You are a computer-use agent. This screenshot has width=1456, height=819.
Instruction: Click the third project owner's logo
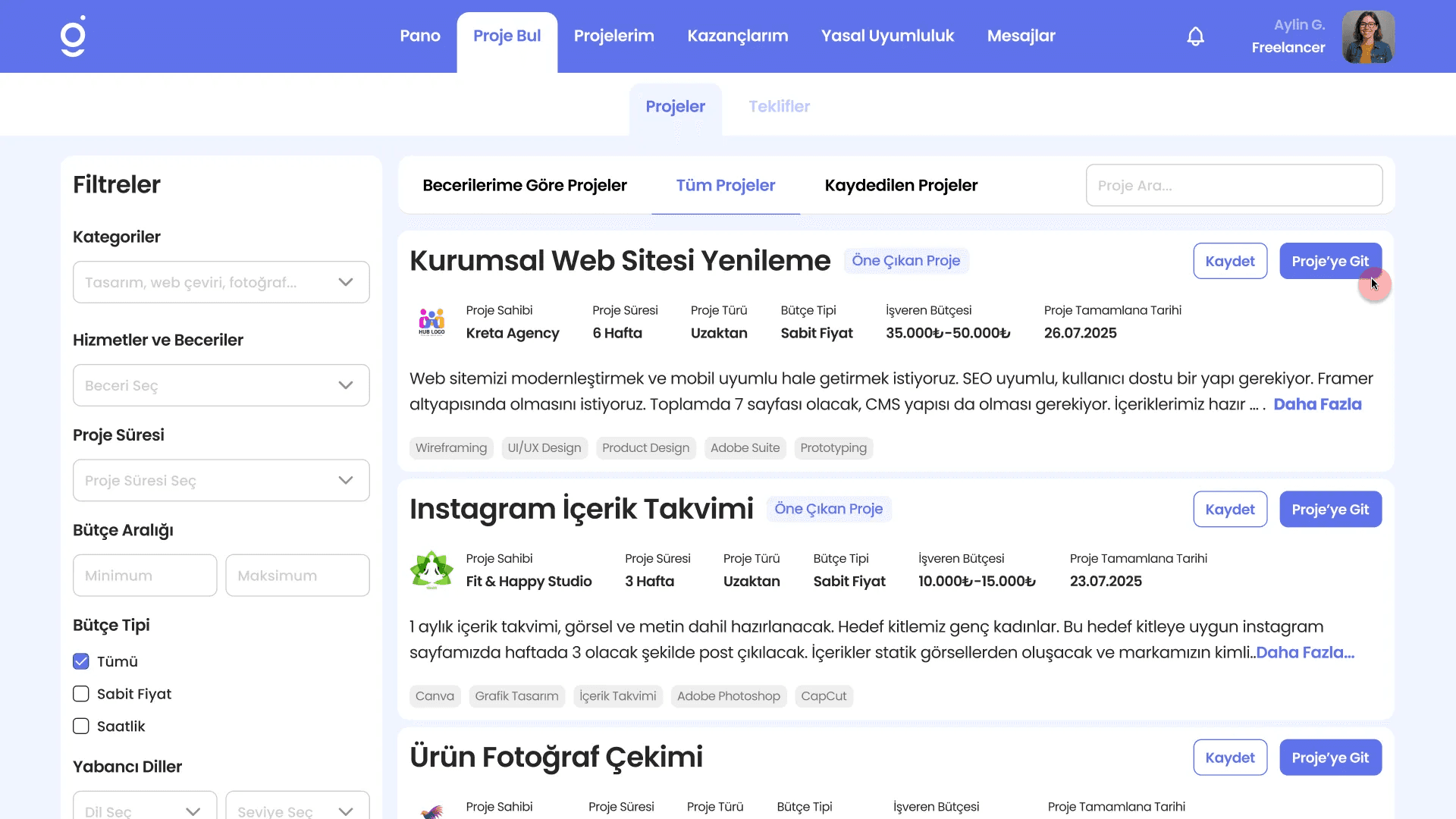tap(431, 810)
